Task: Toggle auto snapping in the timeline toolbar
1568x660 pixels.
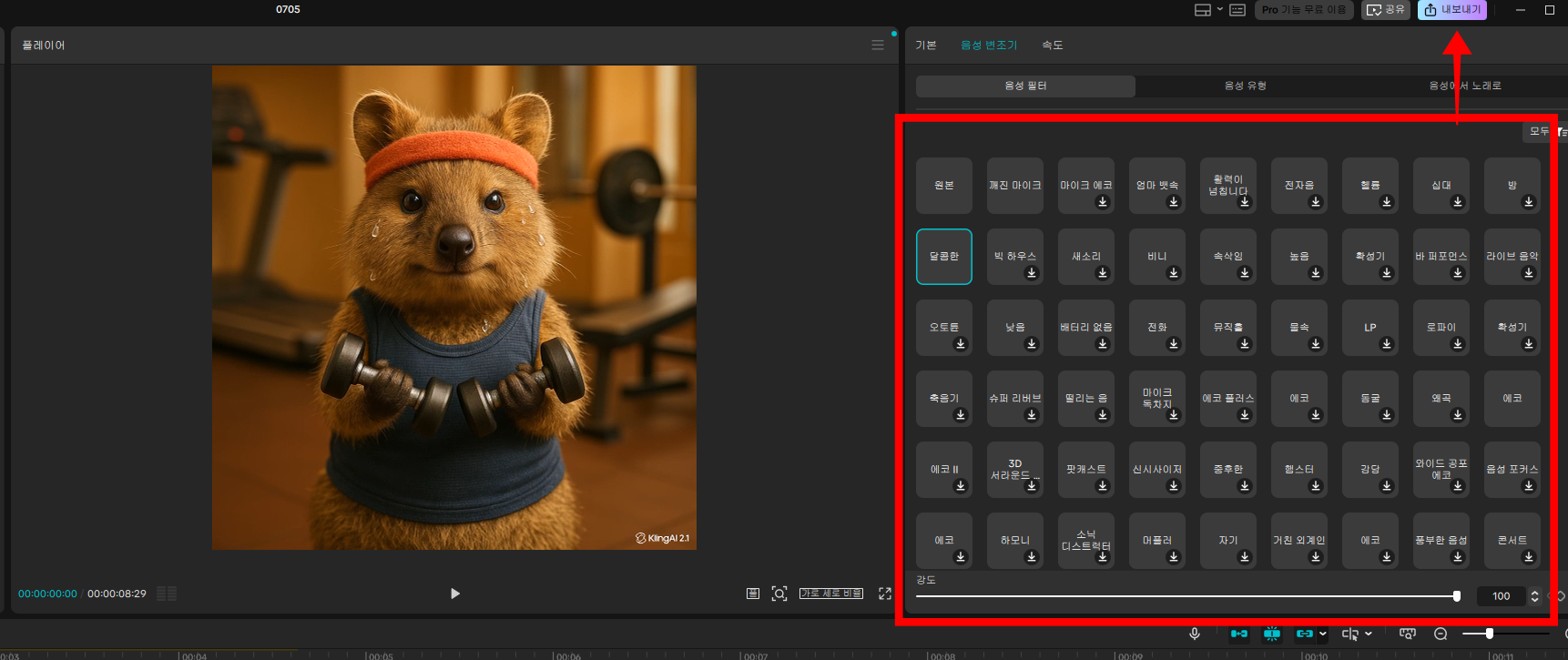Action: tap(1272, 634)
